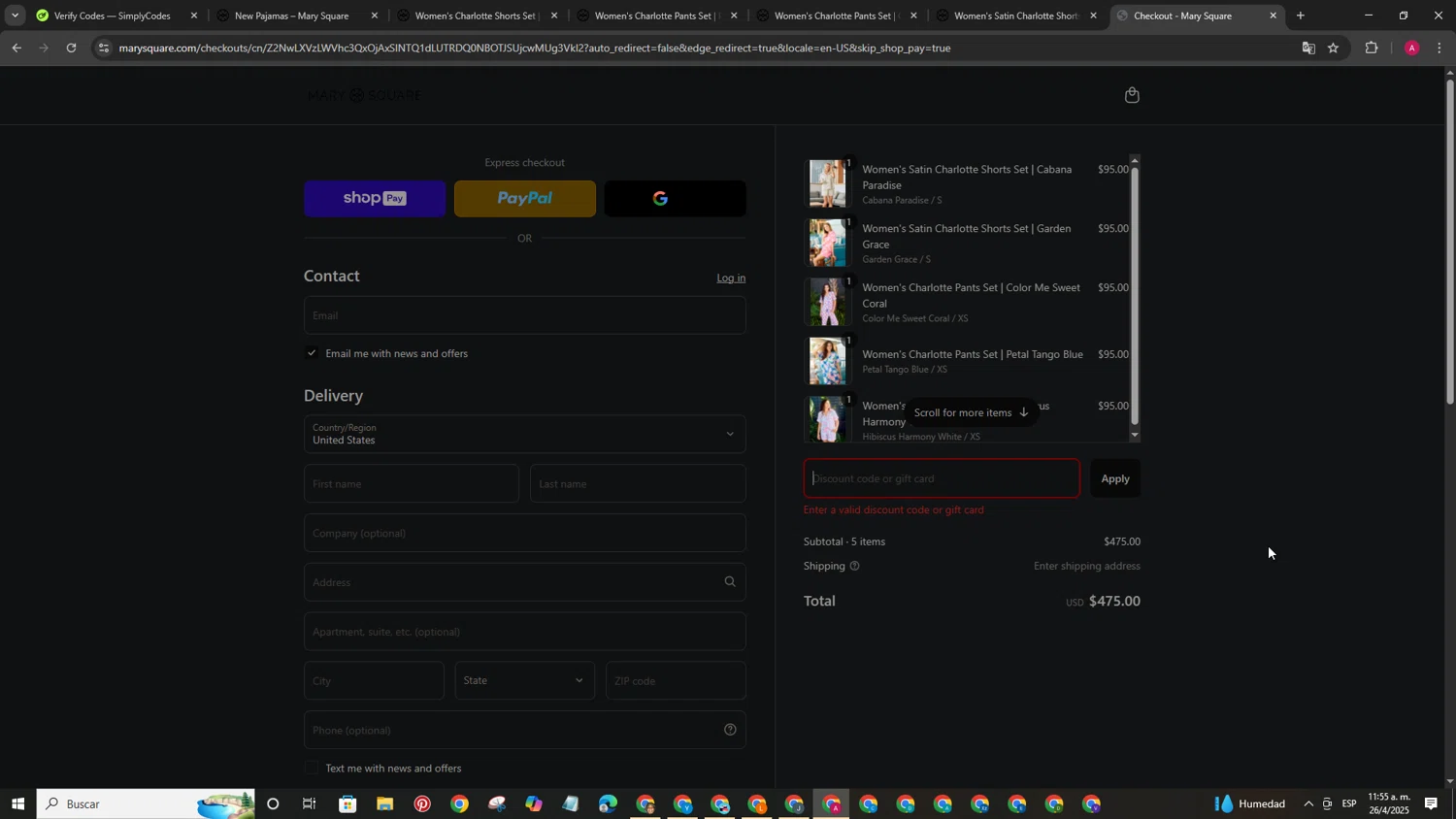This screenshot has width=1456, height=819.
Task: Focus the Apartment, suite field
Action: [524, 632]
